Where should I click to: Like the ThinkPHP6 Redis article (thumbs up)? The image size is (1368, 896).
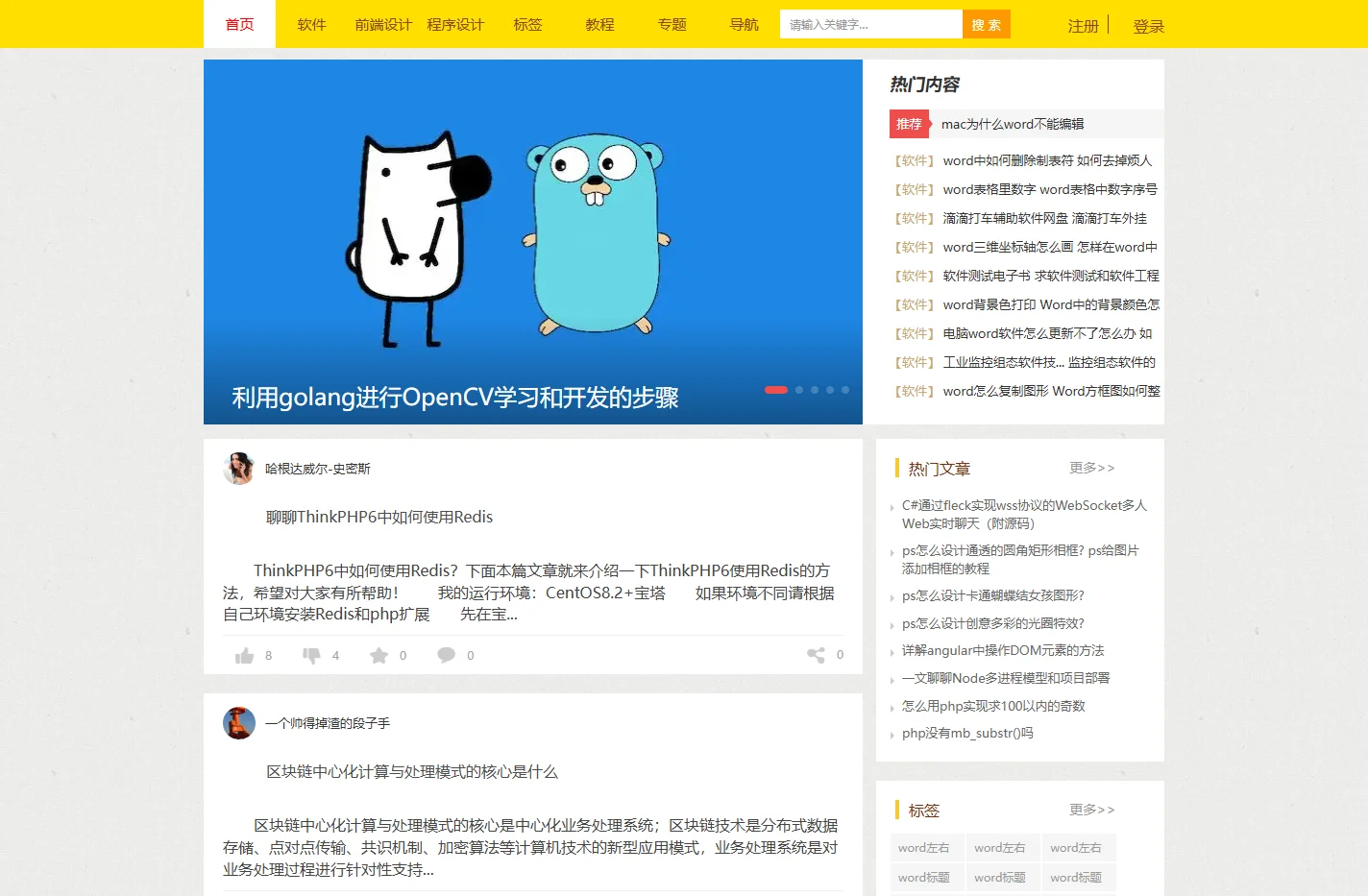click(245, 655)
